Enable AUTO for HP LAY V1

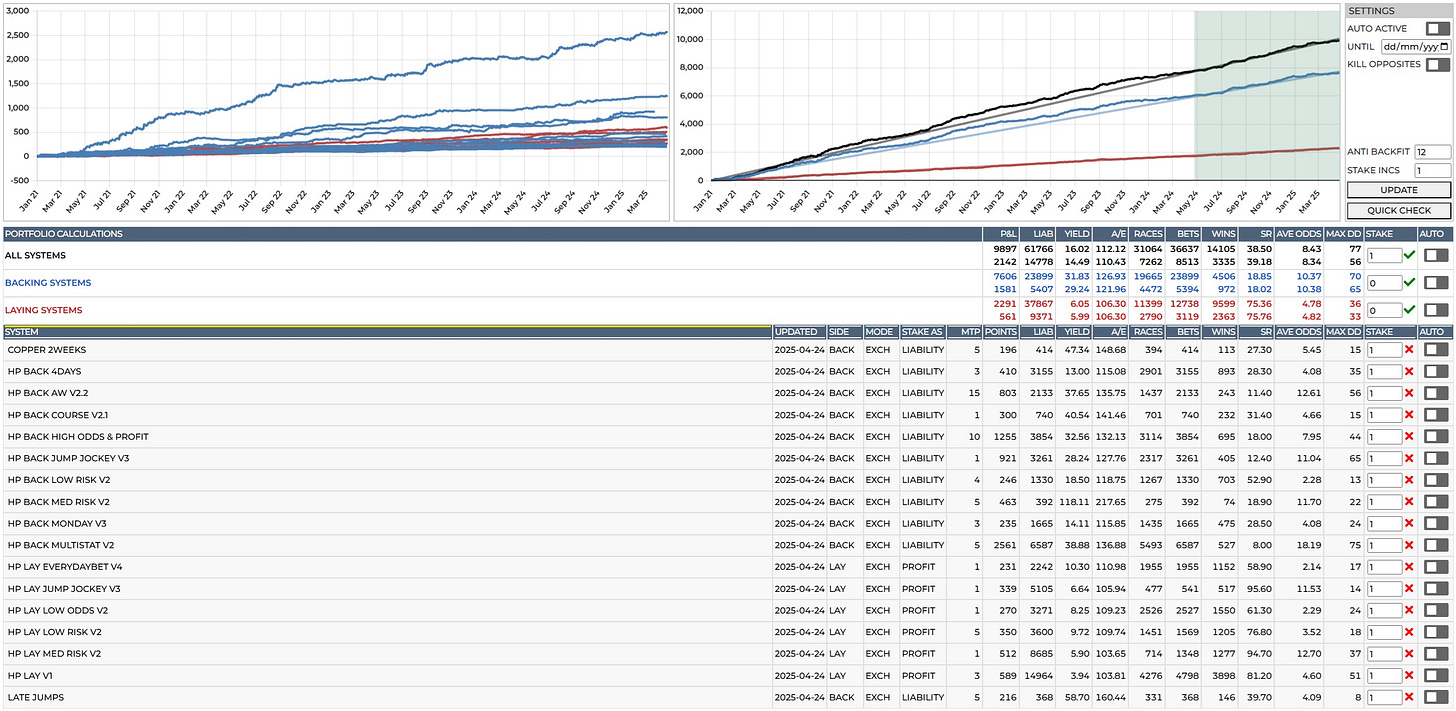tap(1436, 675)
